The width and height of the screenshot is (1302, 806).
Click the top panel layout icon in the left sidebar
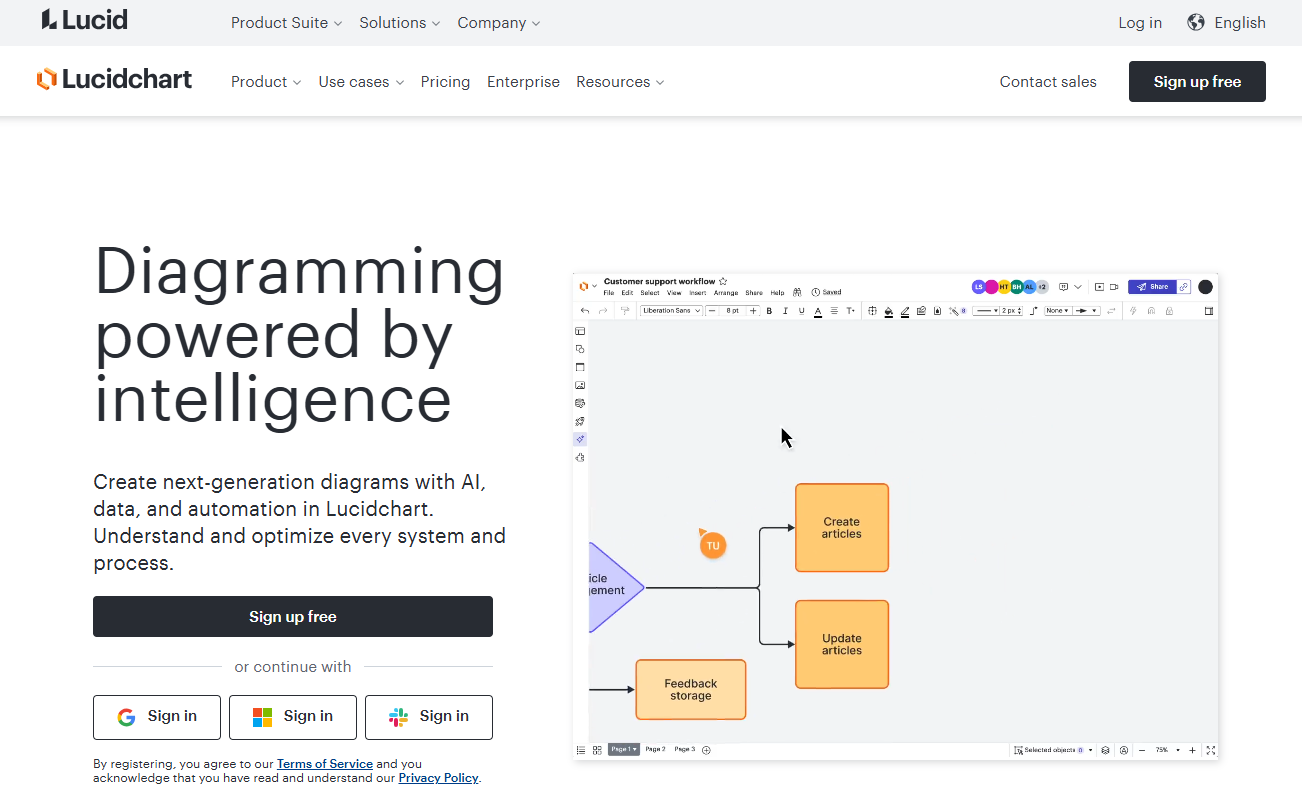(x=580, y=331)
